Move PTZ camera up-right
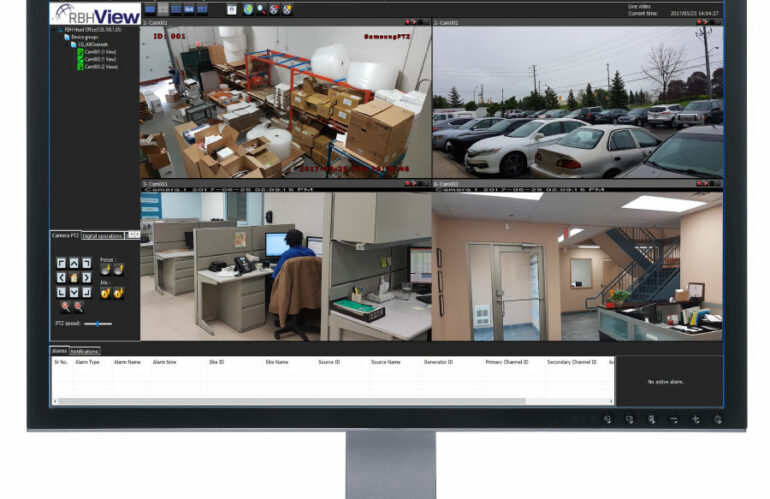The image size is (770, 499). pos(86,263)
